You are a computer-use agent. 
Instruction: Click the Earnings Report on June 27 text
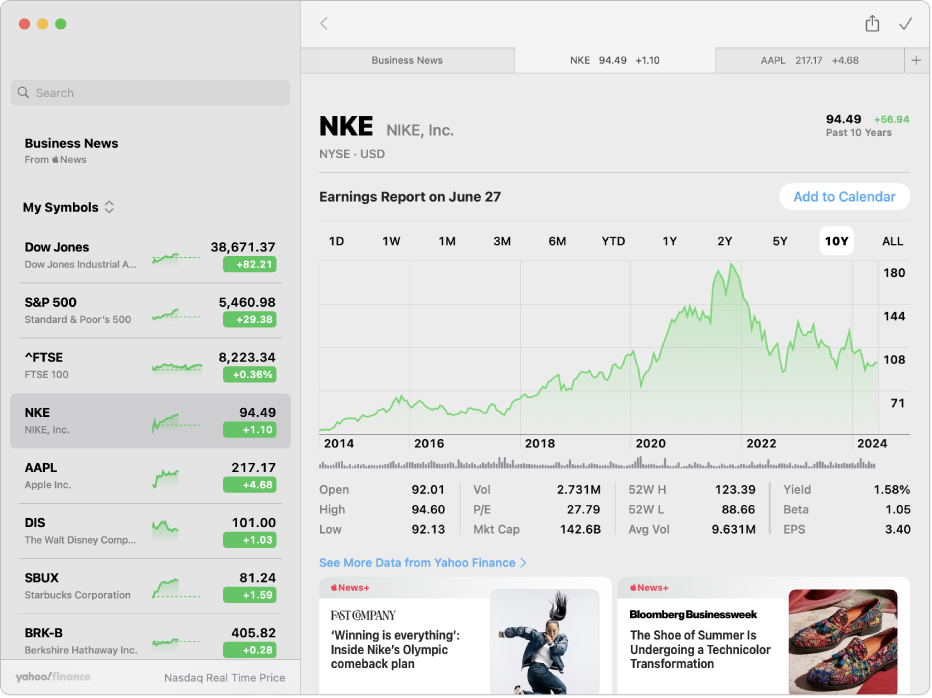[x=410, y=197]
